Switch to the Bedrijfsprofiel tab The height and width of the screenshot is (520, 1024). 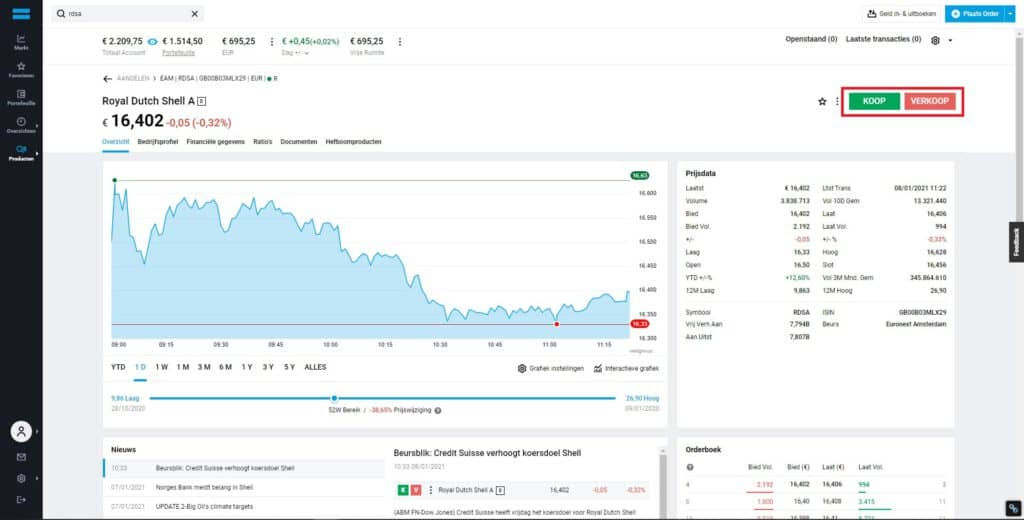[157, 142]
